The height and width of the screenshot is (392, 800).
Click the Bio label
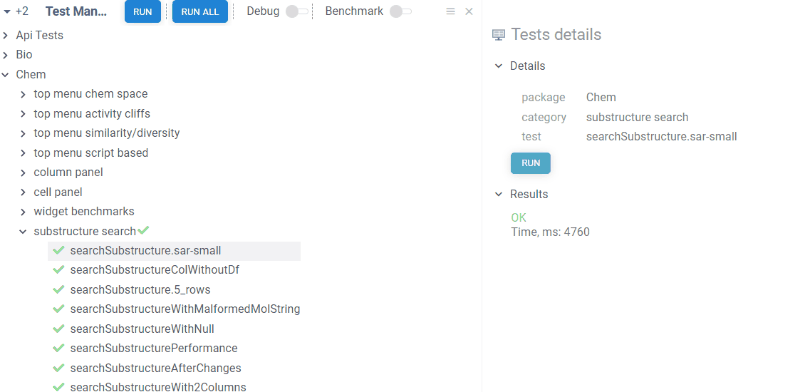point(24,55)
